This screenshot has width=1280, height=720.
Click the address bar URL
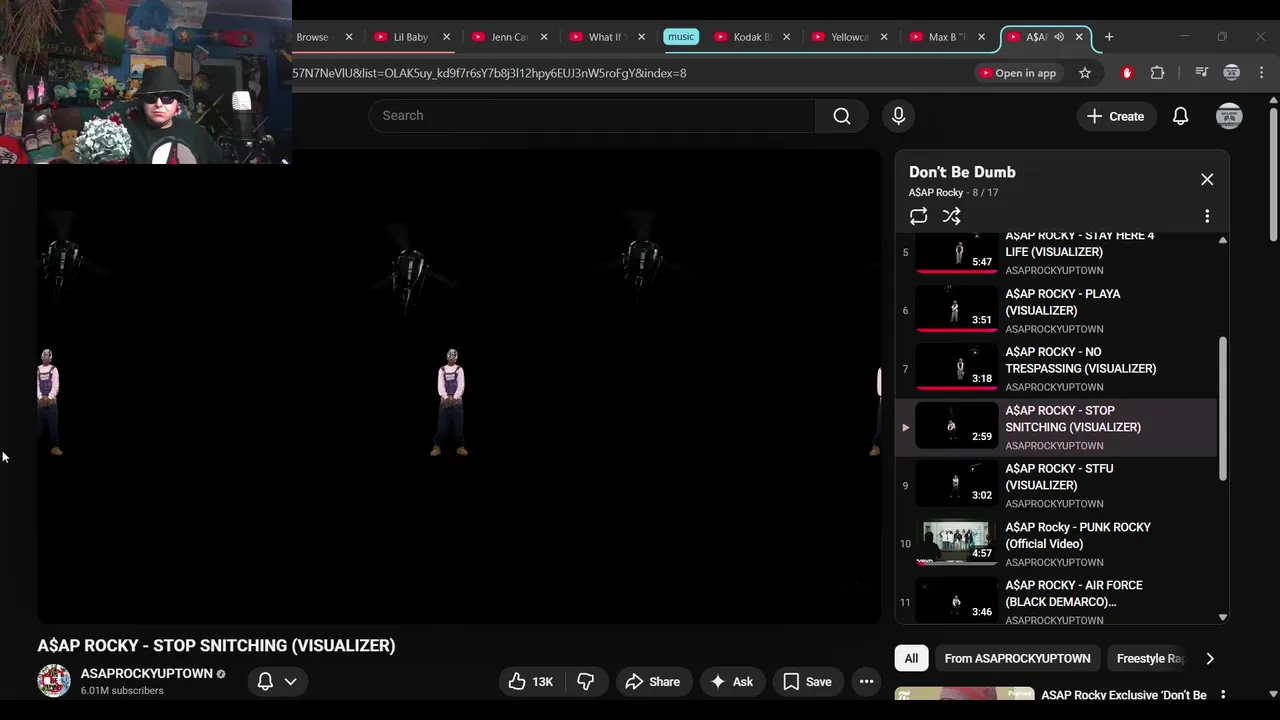490,73
